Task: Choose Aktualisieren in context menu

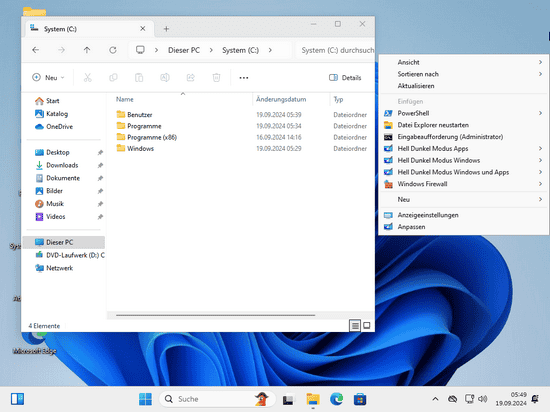Action: point(464,86)
